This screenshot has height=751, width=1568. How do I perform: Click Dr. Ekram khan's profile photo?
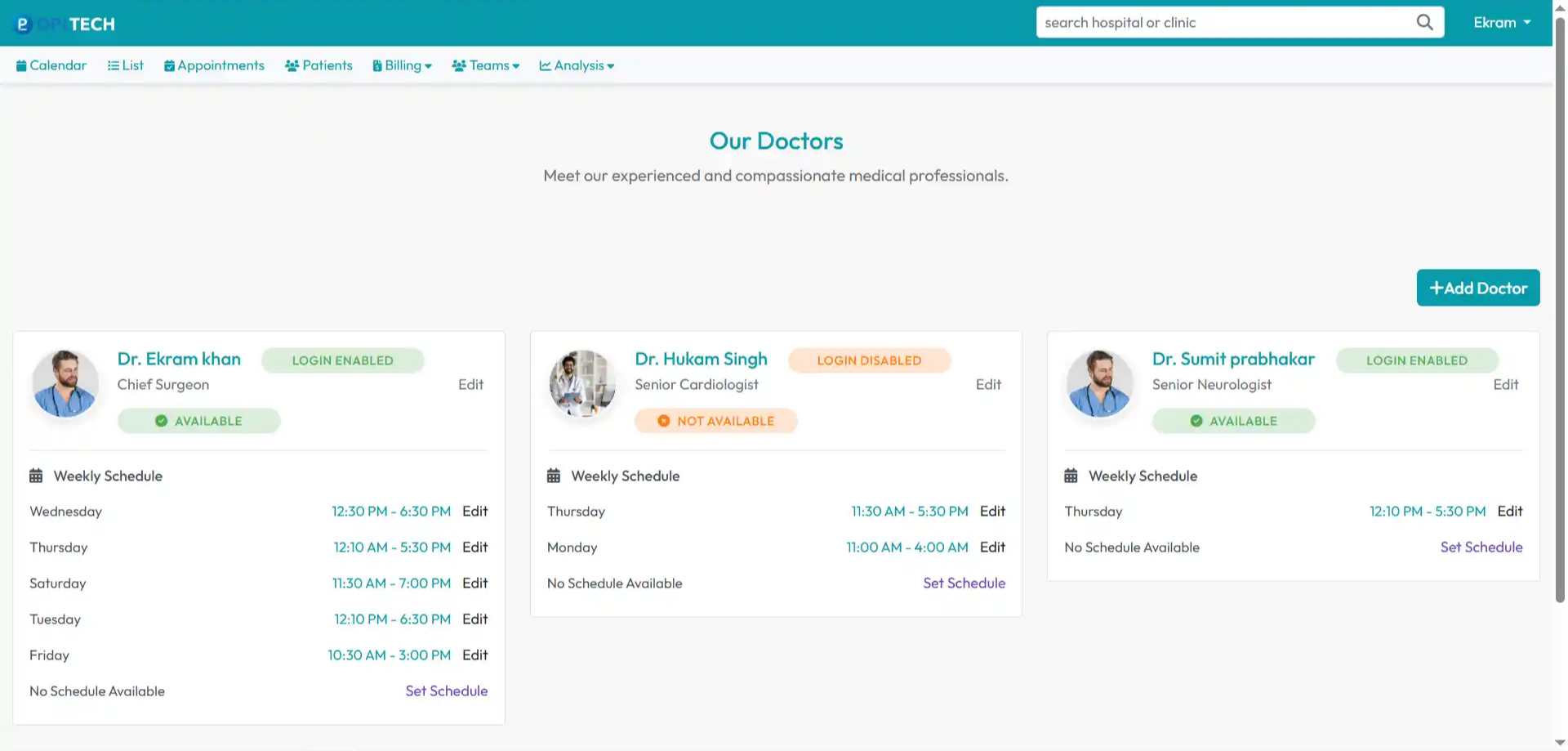point(65,383)
